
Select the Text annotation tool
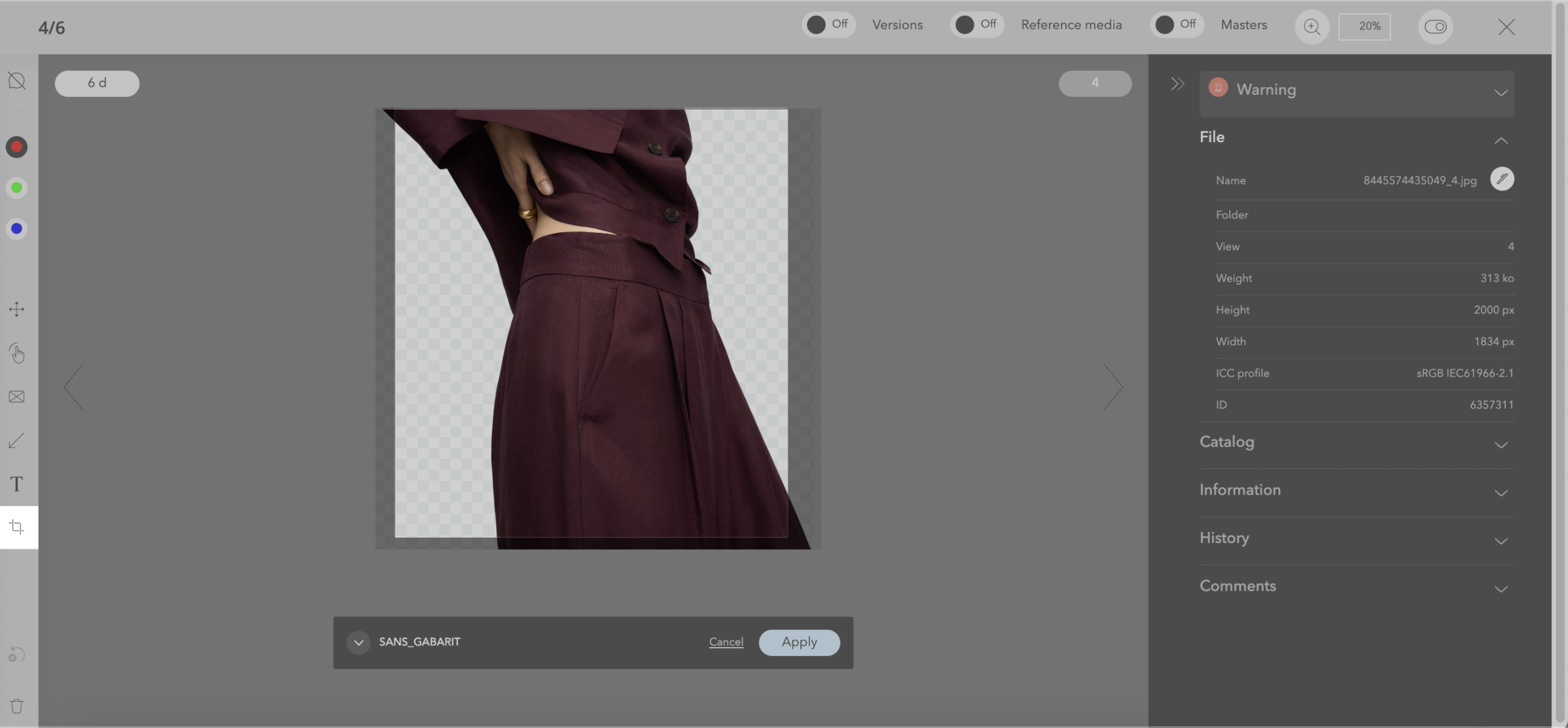click(x=17, y=484)
